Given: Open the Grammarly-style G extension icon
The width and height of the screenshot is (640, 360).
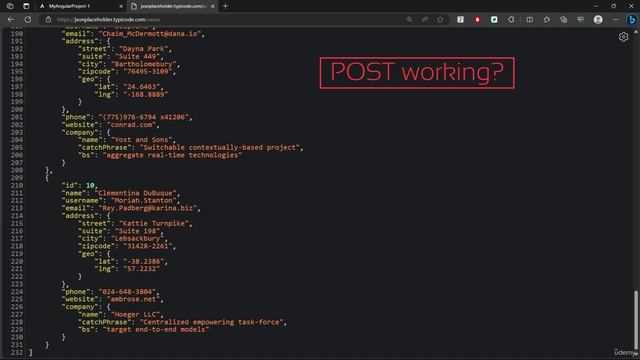Looking at the screenshot, I should tap(511, 20).
